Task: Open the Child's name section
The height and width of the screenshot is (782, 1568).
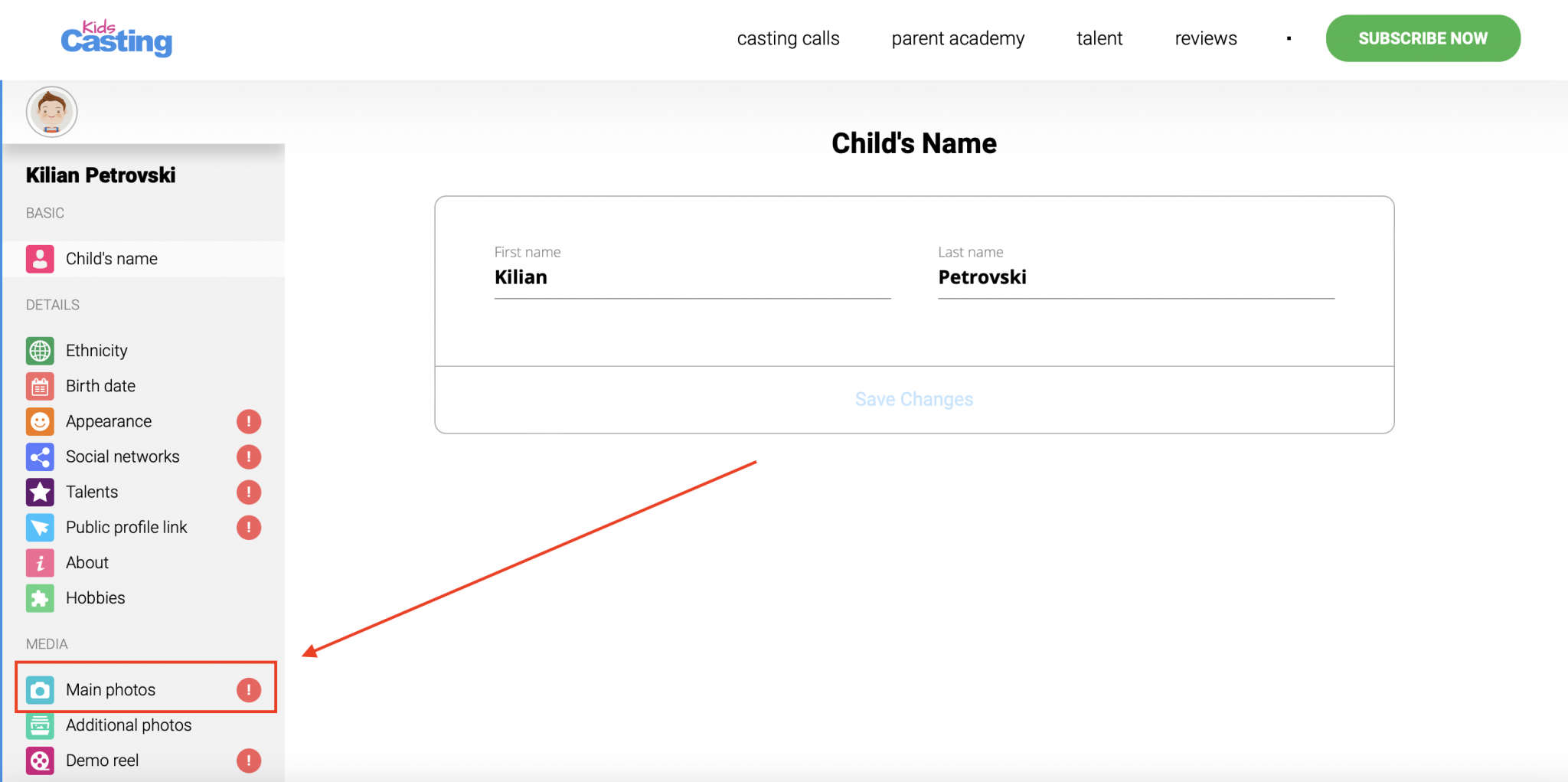Action: pyautogui.click(x=111, y=258)
